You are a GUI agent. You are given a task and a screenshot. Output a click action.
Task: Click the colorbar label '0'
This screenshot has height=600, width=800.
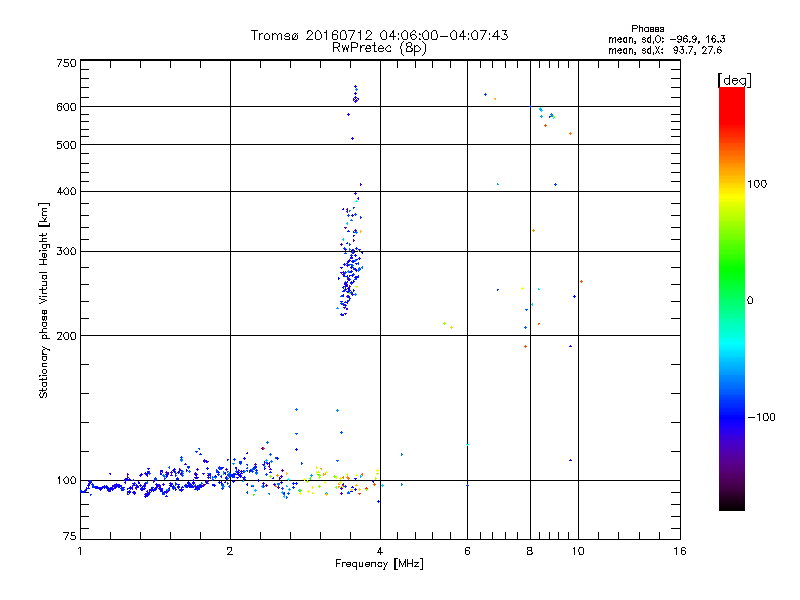750,301
